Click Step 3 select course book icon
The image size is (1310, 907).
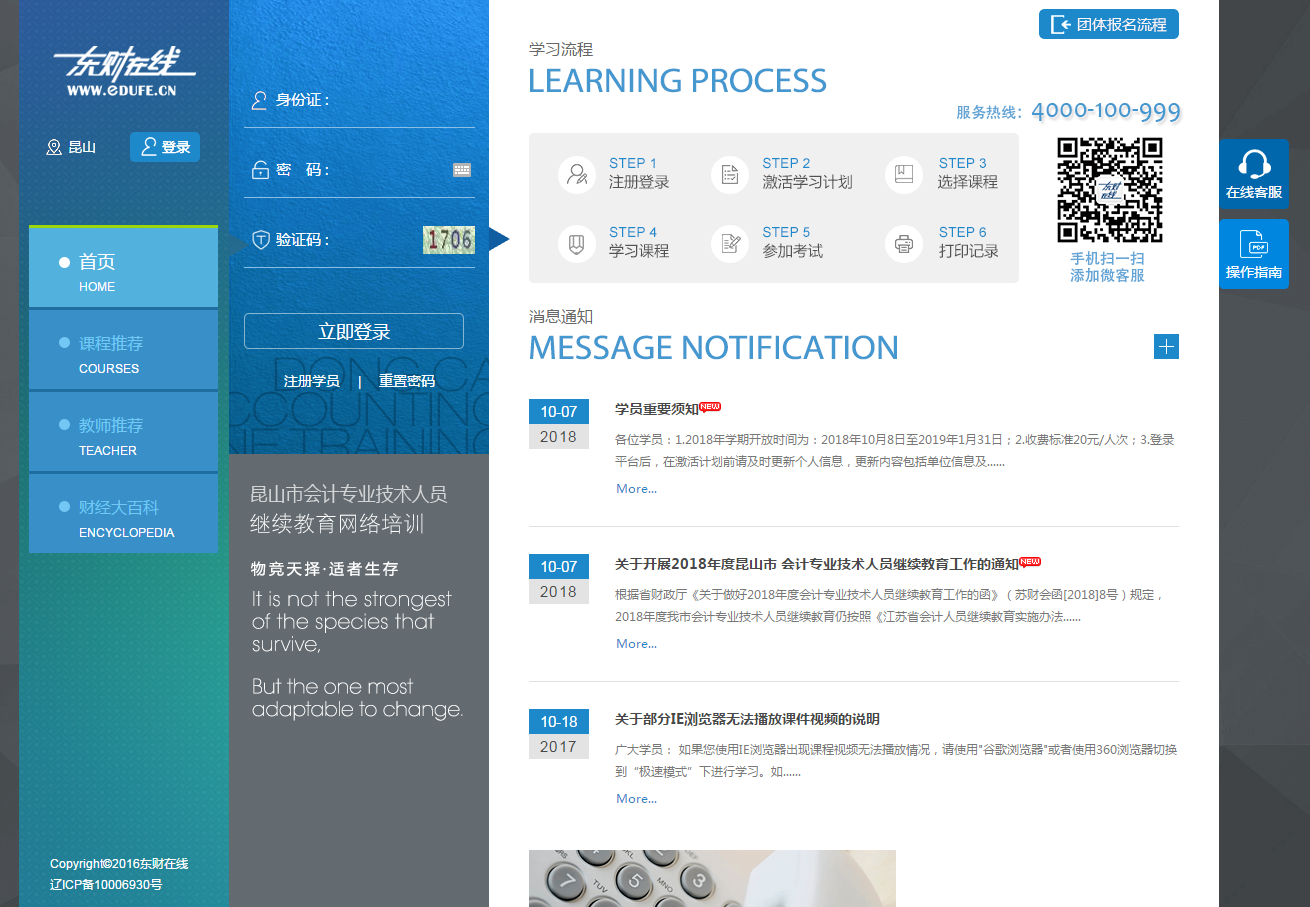[904, 174]
